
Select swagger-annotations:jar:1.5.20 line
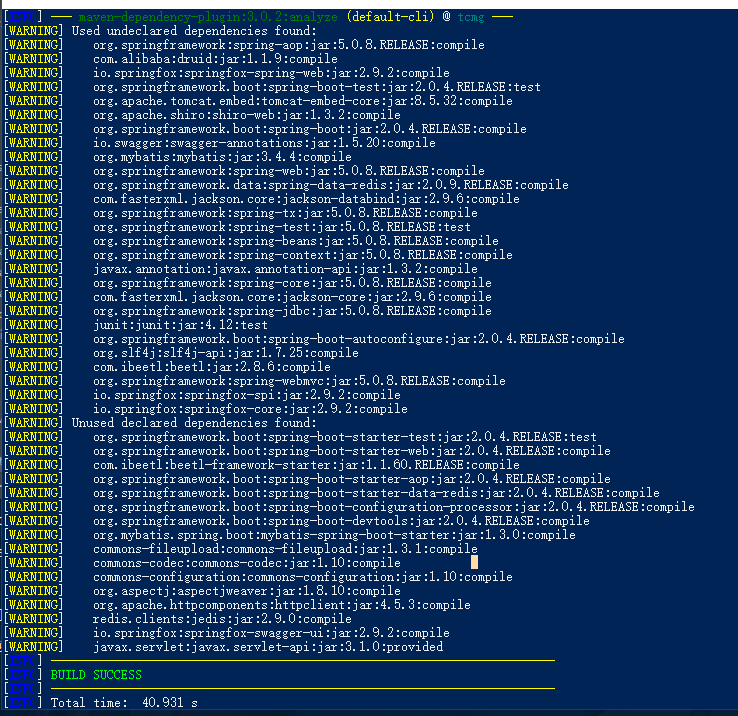(264, 143)
